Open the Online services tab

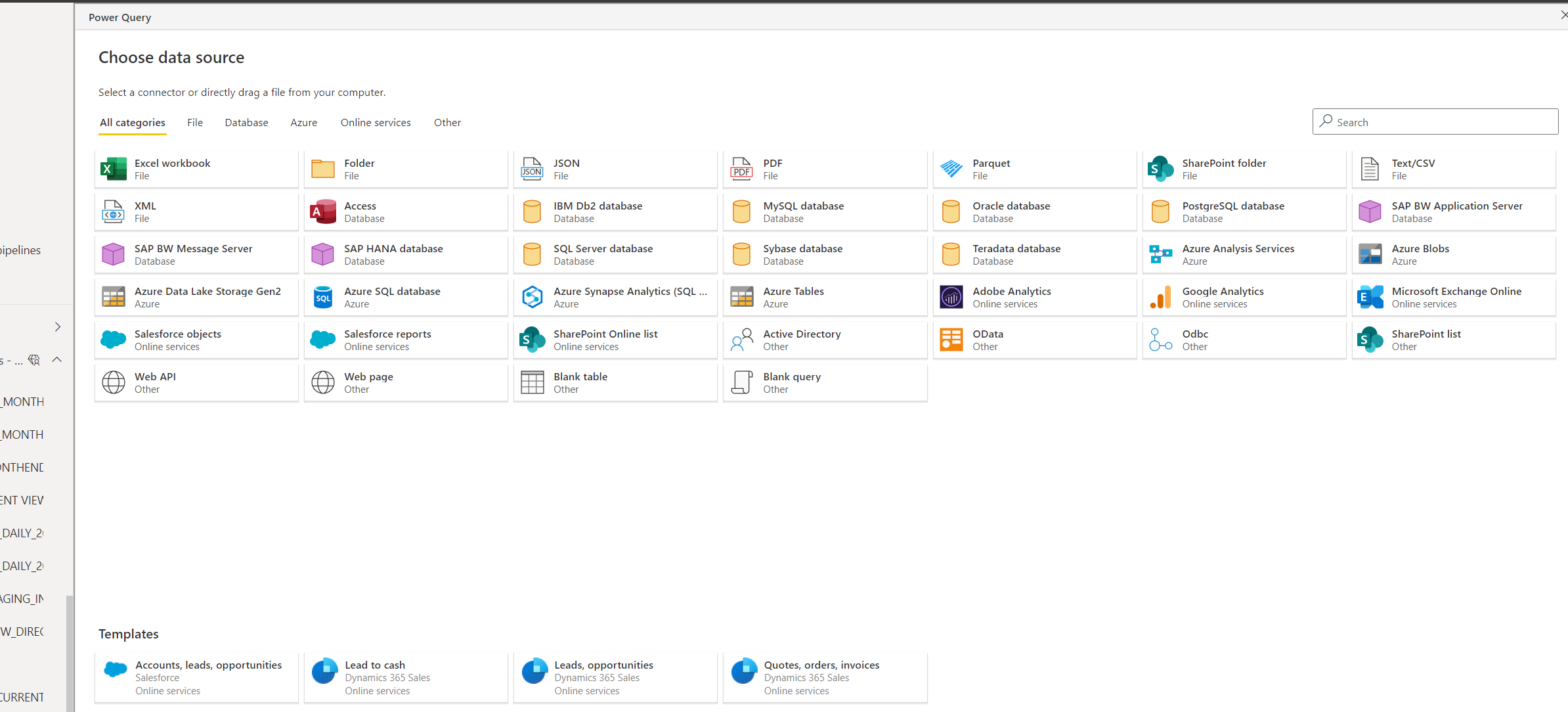[x=376, y=123]
